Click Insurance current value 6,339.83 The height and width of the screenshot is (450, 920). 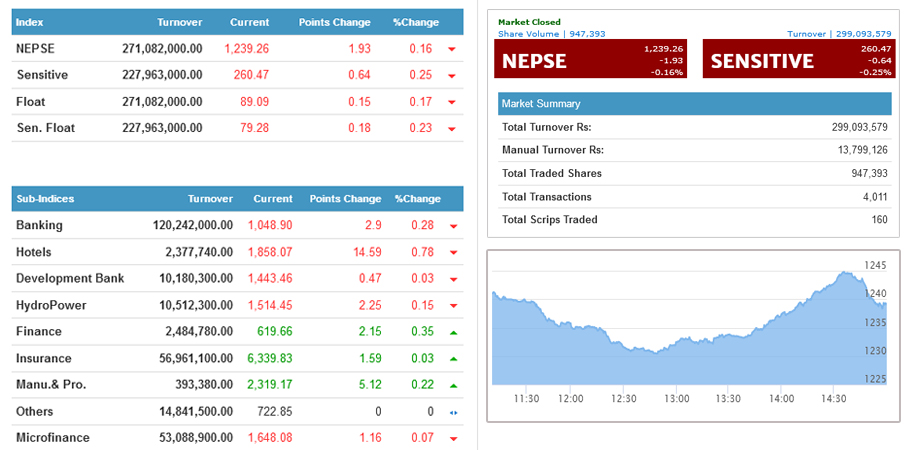pos(270,358)
